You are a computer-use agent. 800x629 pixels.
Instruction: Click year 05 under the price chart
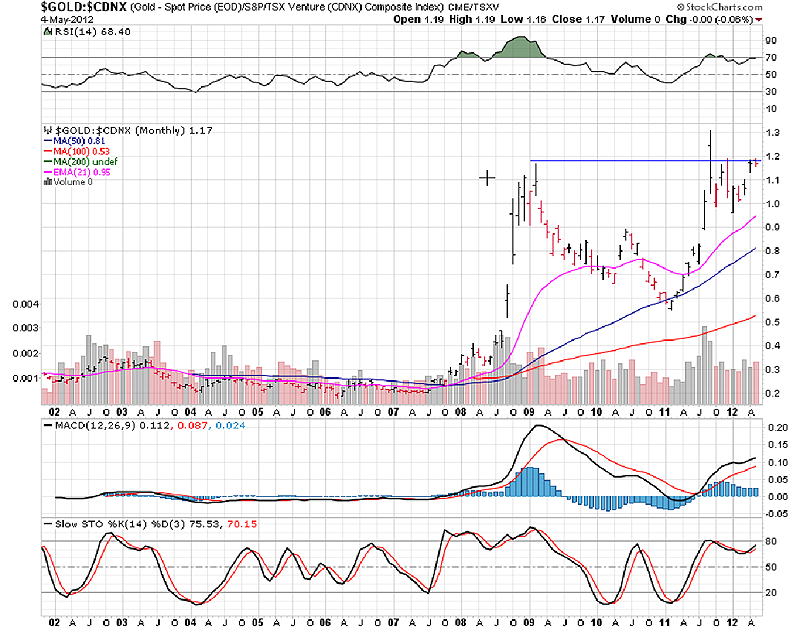(258, 412)
